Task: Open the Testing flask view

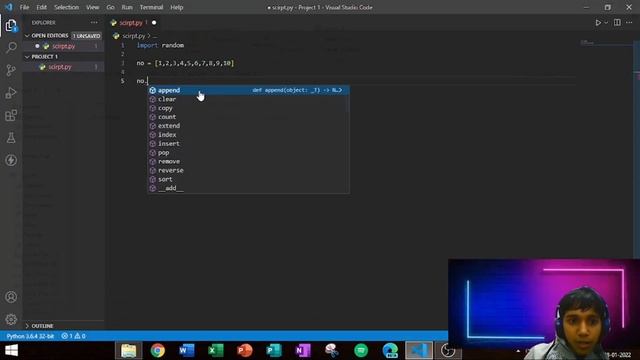Action: coord(11,138)
